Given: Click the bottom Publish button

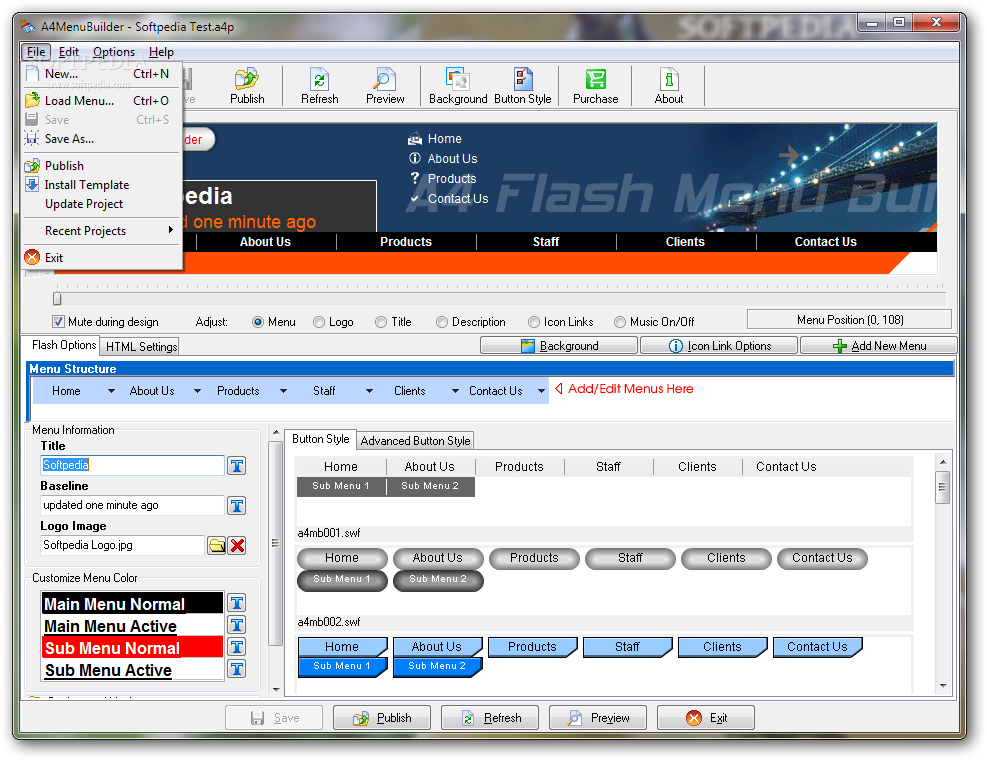Looking at the screenshot, I should pyautogui.click(x=382, y=718).
